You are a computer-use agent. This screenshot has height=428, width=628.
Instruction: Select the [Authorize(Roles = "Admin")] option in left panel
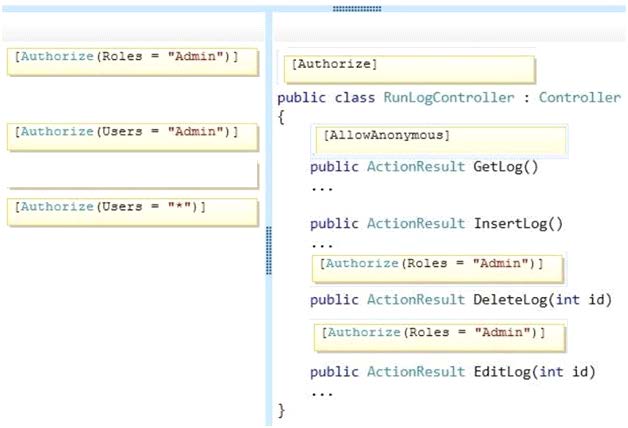(x=133, y=62)
